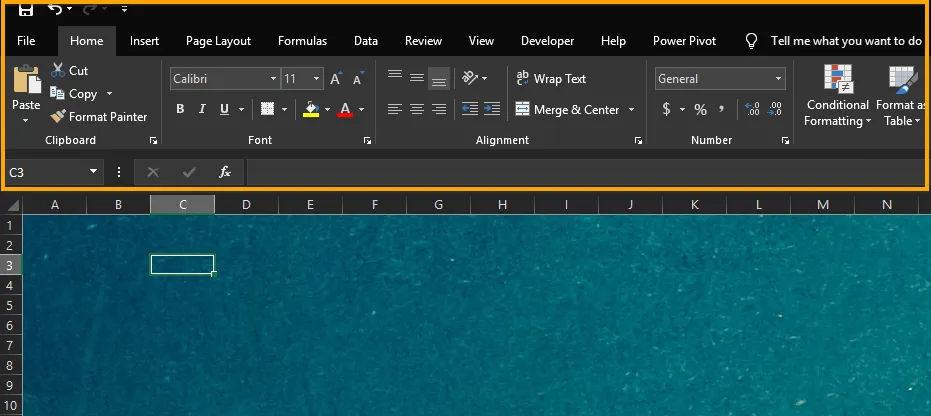Click the Copy button
Image resolution: width=931 pixels, height=416 pixels.
(75, 94)
